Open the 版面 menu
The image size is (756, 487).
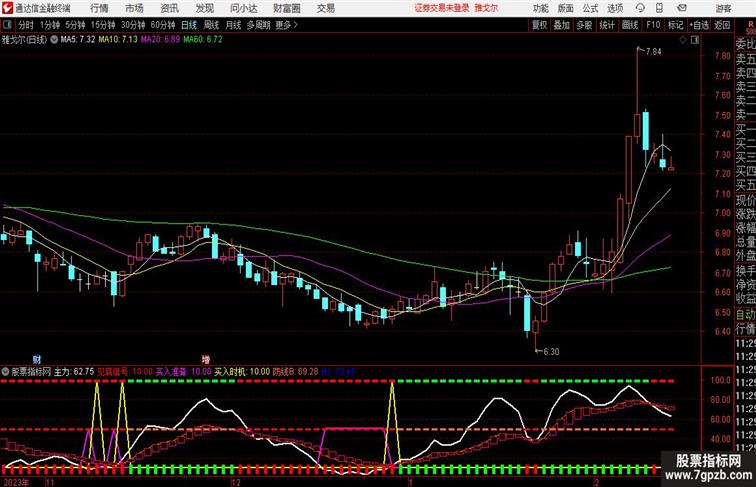coord(566,8)
